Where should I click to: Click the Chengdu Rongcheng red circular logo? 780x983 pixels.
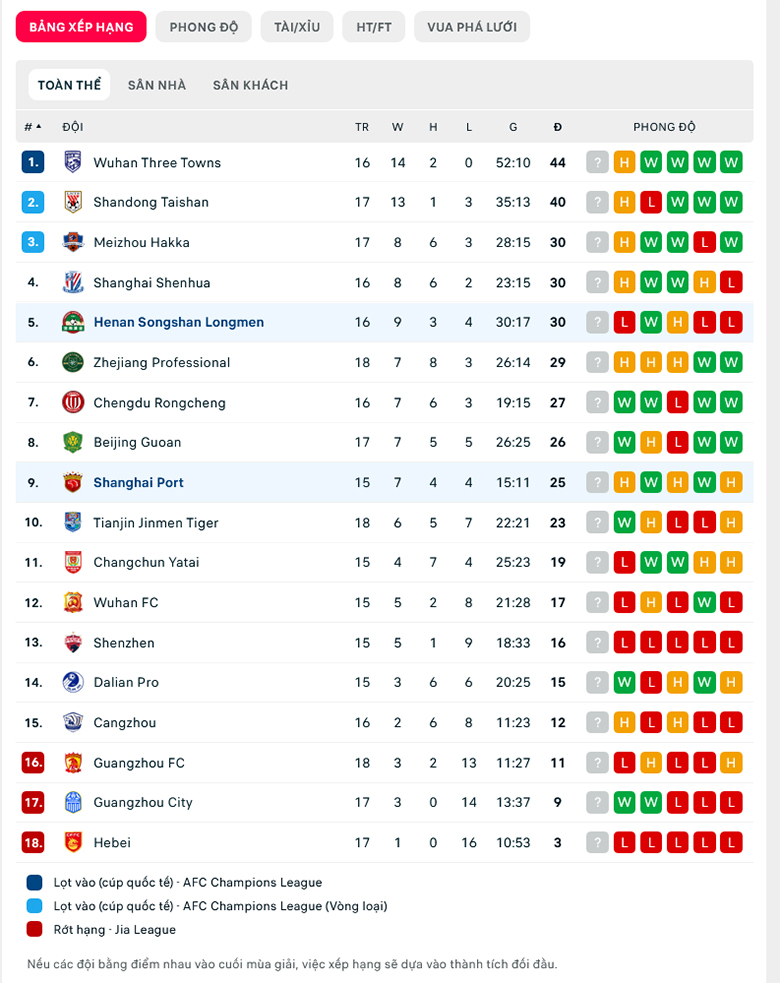click(73, 402)
